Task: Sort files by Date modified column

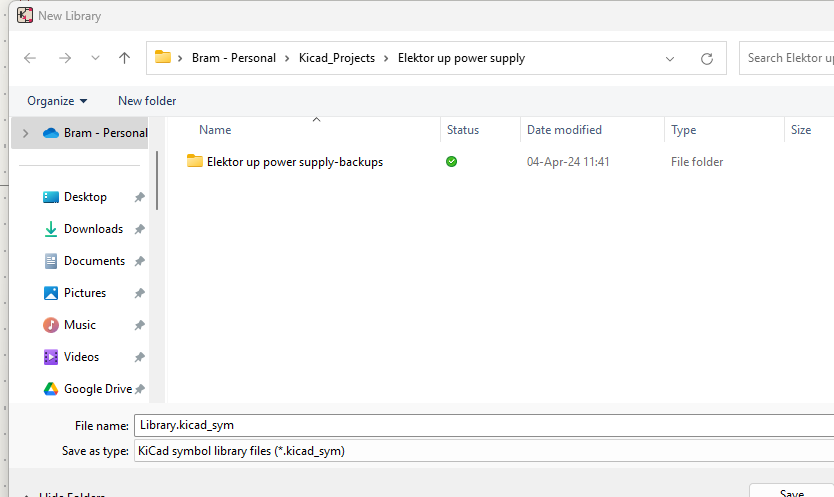Action: tap(564, 130)
